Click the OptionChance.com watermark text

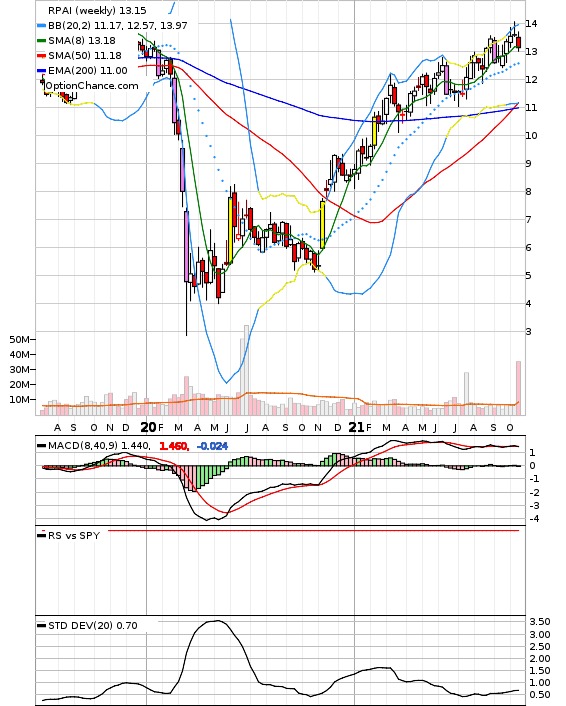coord(92,86)
